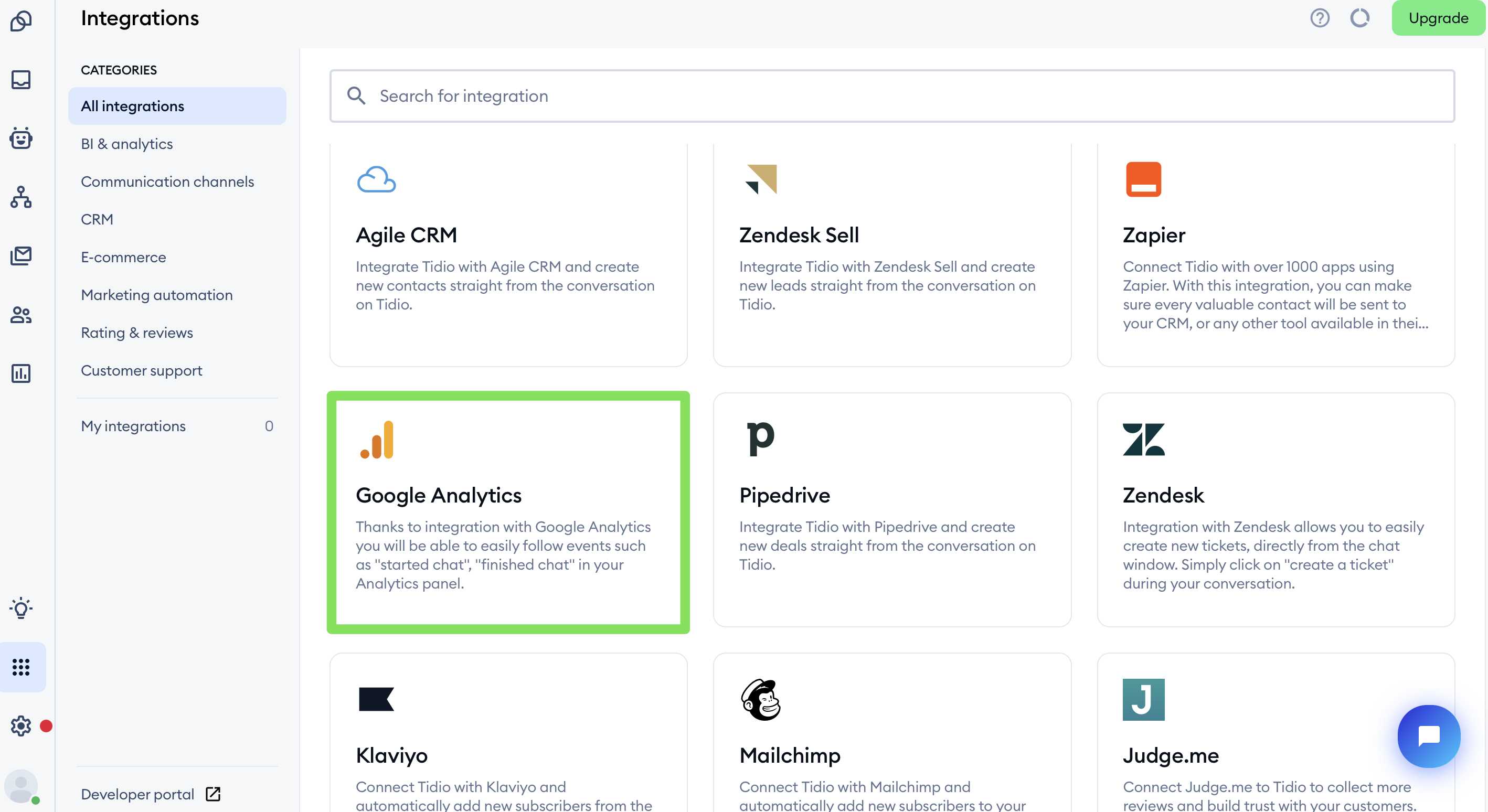Screen dimensions: 1488x812
Task: Click the Pipedrive 'p' logo
Action: [760, 440]
